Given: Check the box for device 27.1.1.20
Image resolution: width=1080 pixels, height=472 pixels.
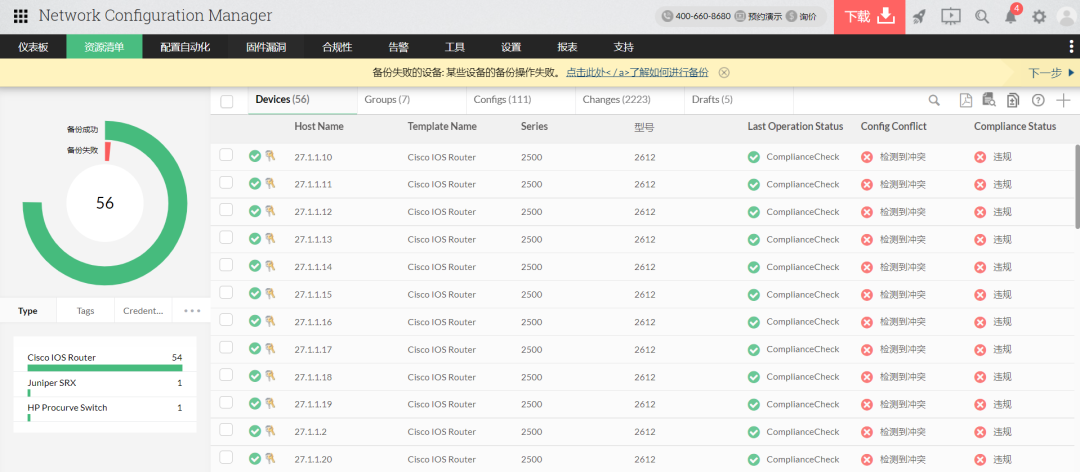Looking at the screenshot, I should coord(226,458).
